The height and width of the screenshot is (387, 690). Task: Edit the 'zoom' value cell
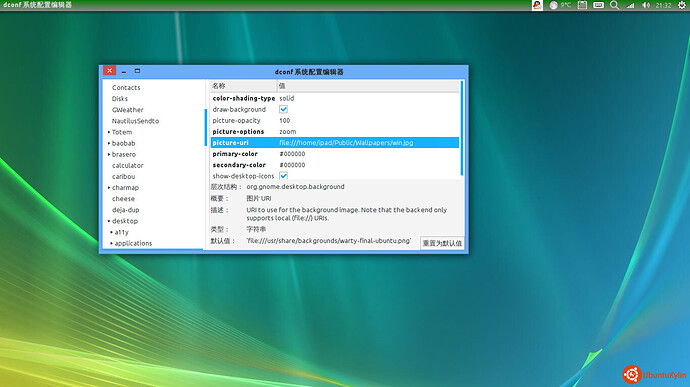[288, 132]
